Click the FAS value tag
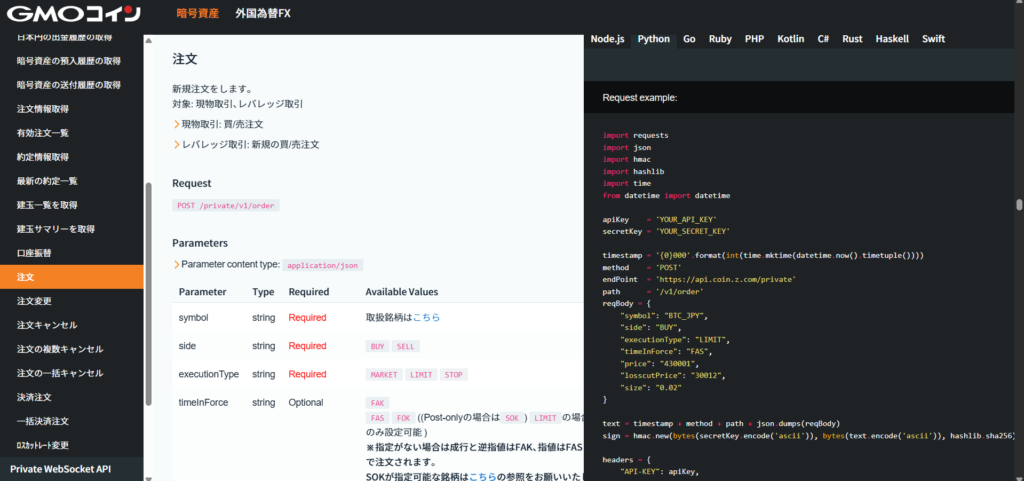Viewport: 1024px width, 481px height. tap(377, 418)
